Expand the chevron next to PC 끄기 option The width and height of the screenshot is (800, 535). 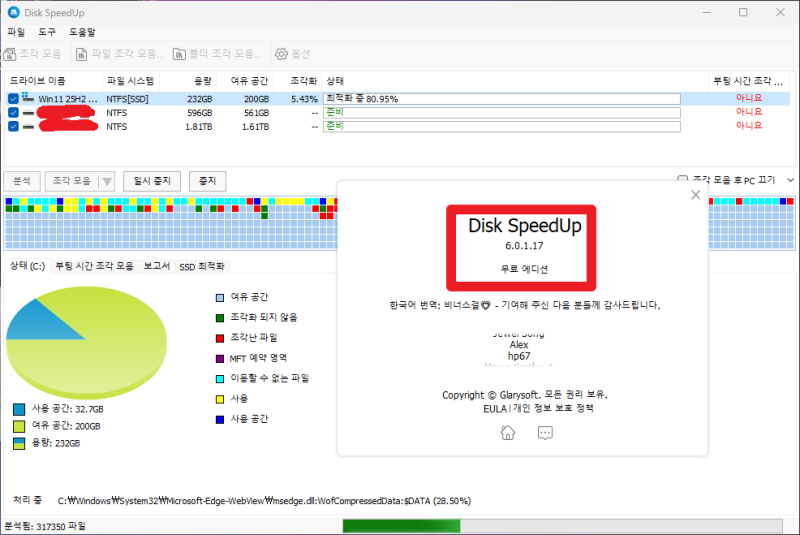coord(790,180)
